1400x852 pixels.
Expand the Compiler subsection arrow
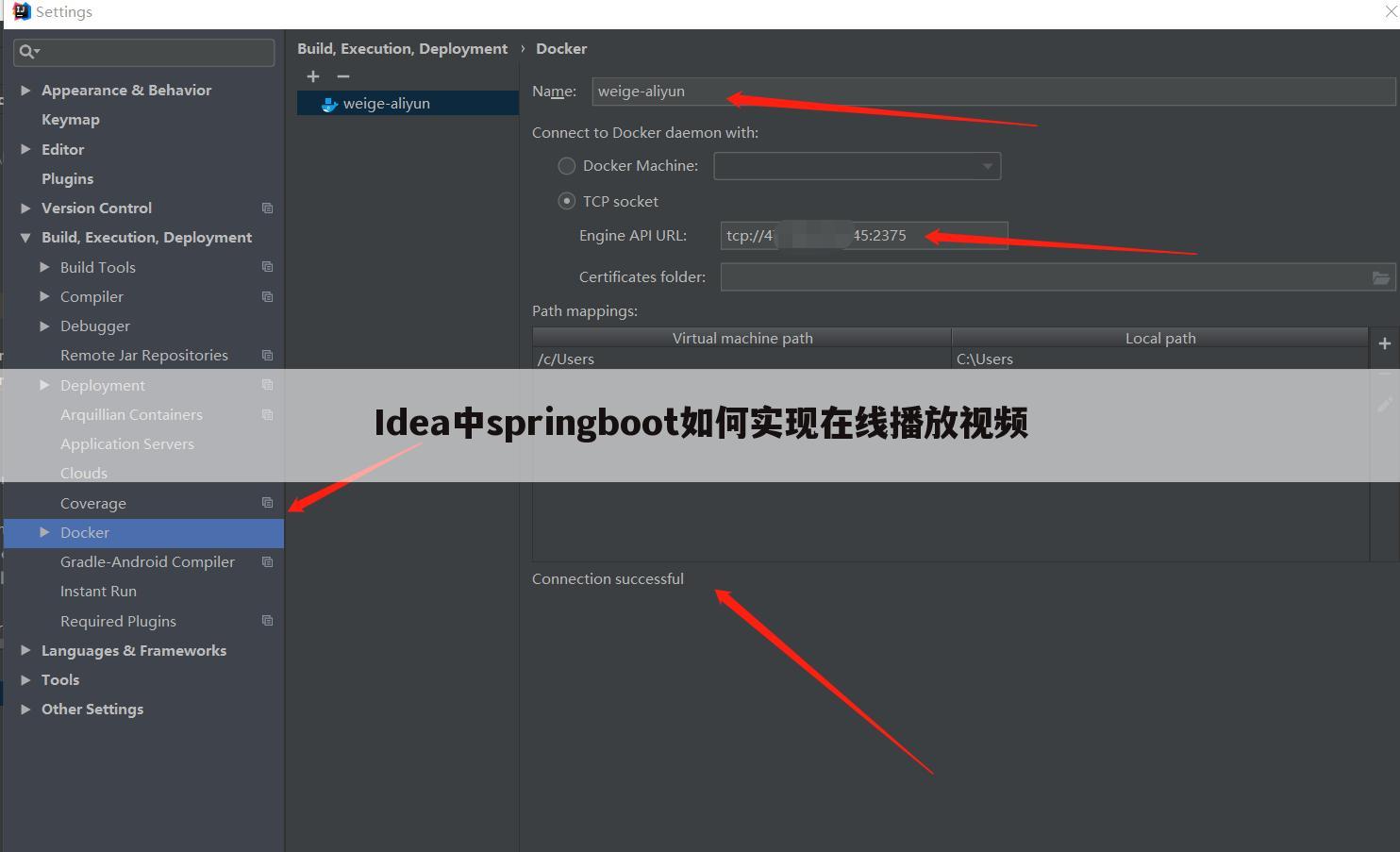[44, 296]
